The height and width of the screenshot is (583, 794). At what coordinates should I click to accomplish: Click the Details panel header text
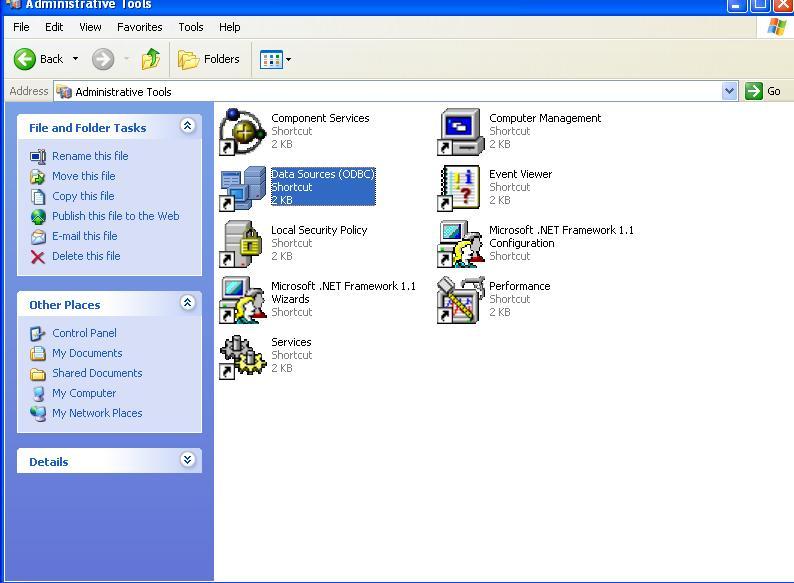click(49, 462)
